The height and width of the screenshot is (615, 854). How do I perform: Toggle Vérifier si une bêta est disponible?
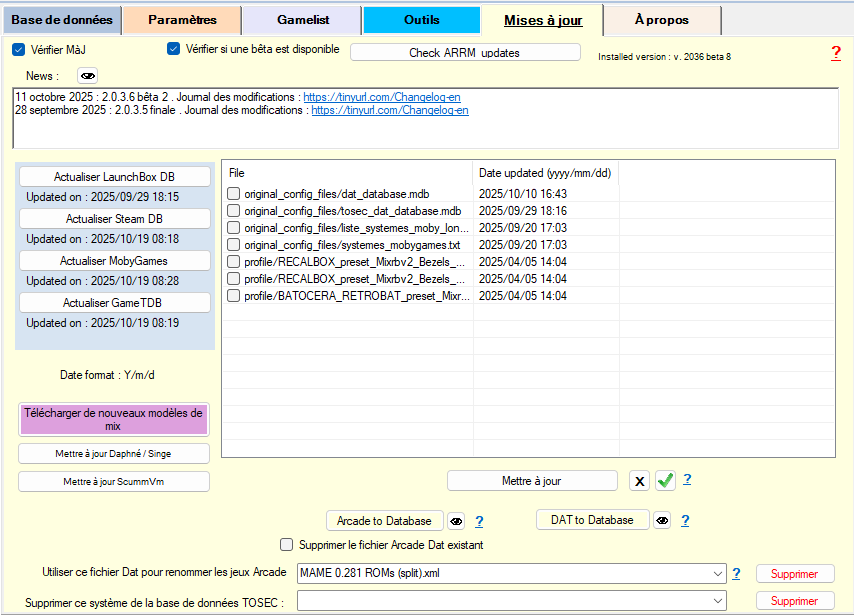[174, 49]
